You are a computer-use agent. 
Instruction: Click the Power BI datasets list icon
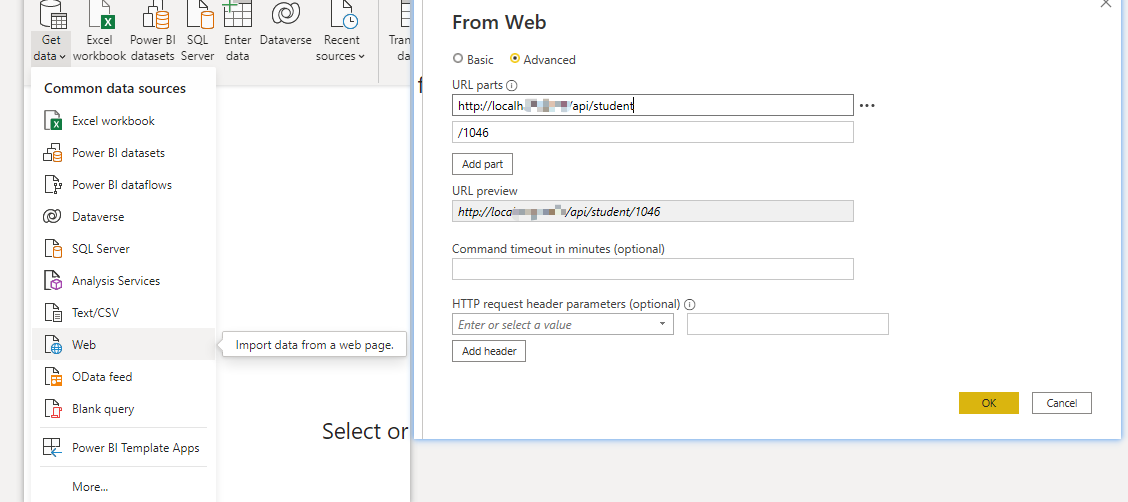[x=53, y=152]
